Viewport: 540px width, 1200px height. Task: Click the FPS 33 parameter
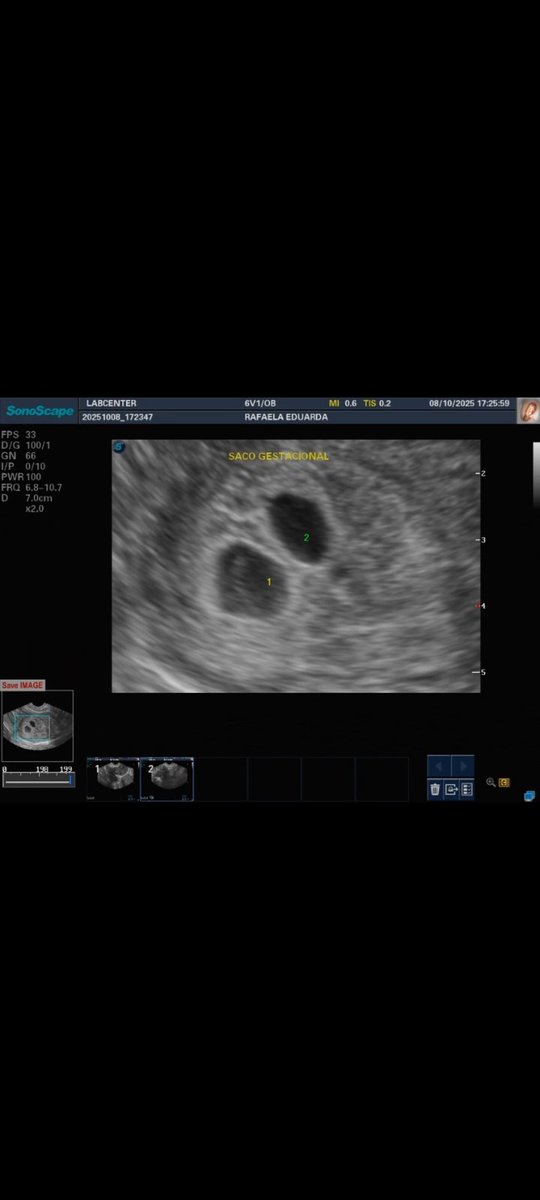(x=19, y=435)
